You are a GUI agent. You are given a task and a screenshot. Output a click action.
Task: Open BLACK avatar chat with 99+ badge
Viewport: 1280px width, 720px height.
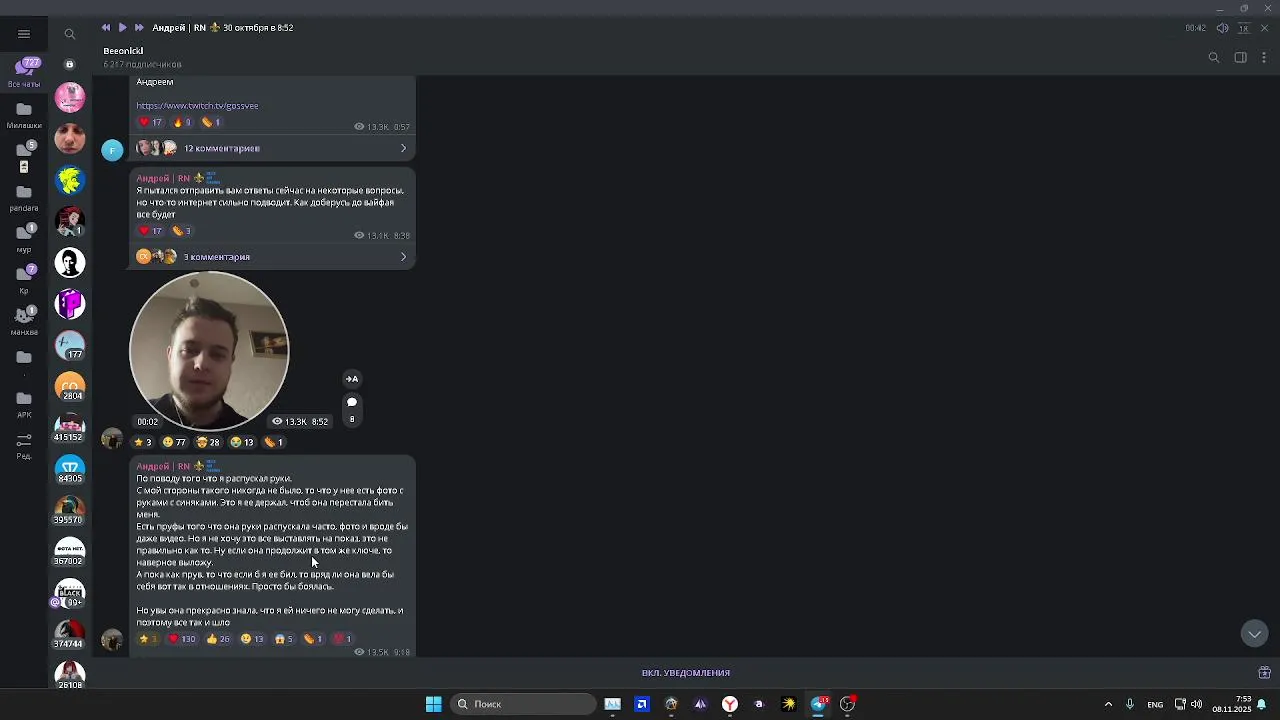(70, 594)
